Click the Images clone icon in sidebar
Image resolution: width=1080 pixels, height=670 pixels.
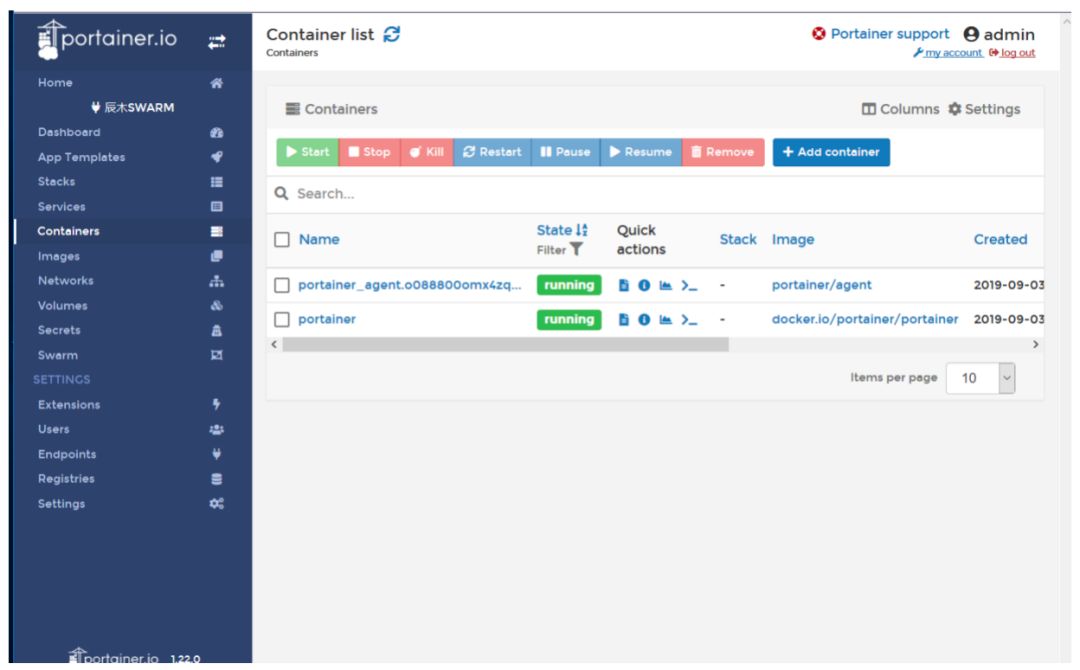[x=216, y=256]
